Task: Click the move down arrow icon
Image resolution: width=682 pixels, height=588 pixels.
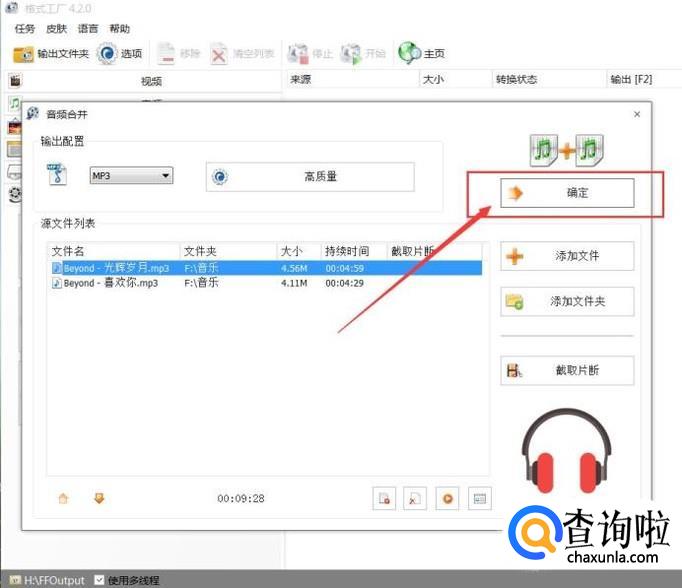Action: tap(99, 498)
